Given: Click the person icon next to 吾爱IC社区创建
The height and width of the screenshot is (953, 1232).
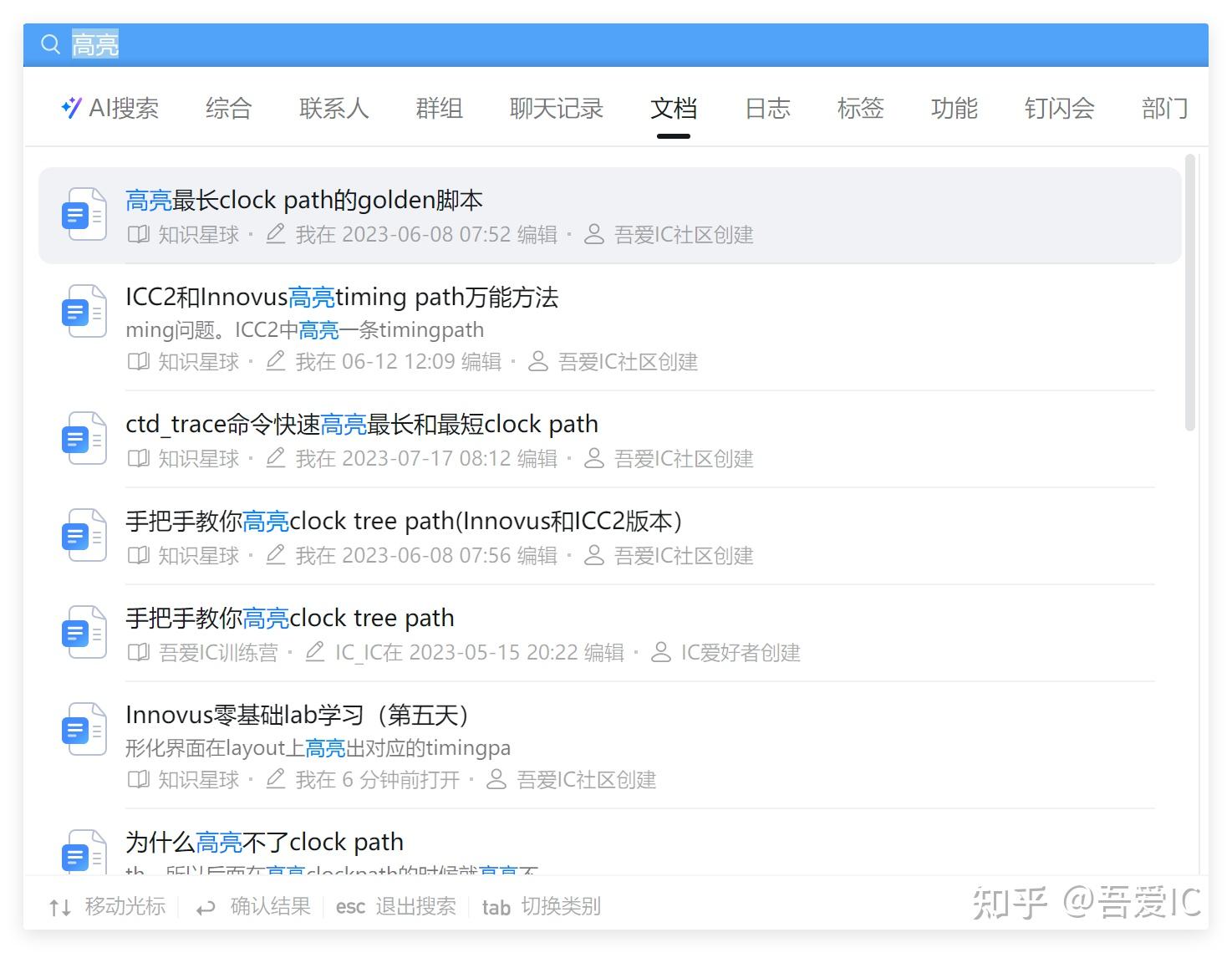Looking at the screenshot, I should point(593,235).
